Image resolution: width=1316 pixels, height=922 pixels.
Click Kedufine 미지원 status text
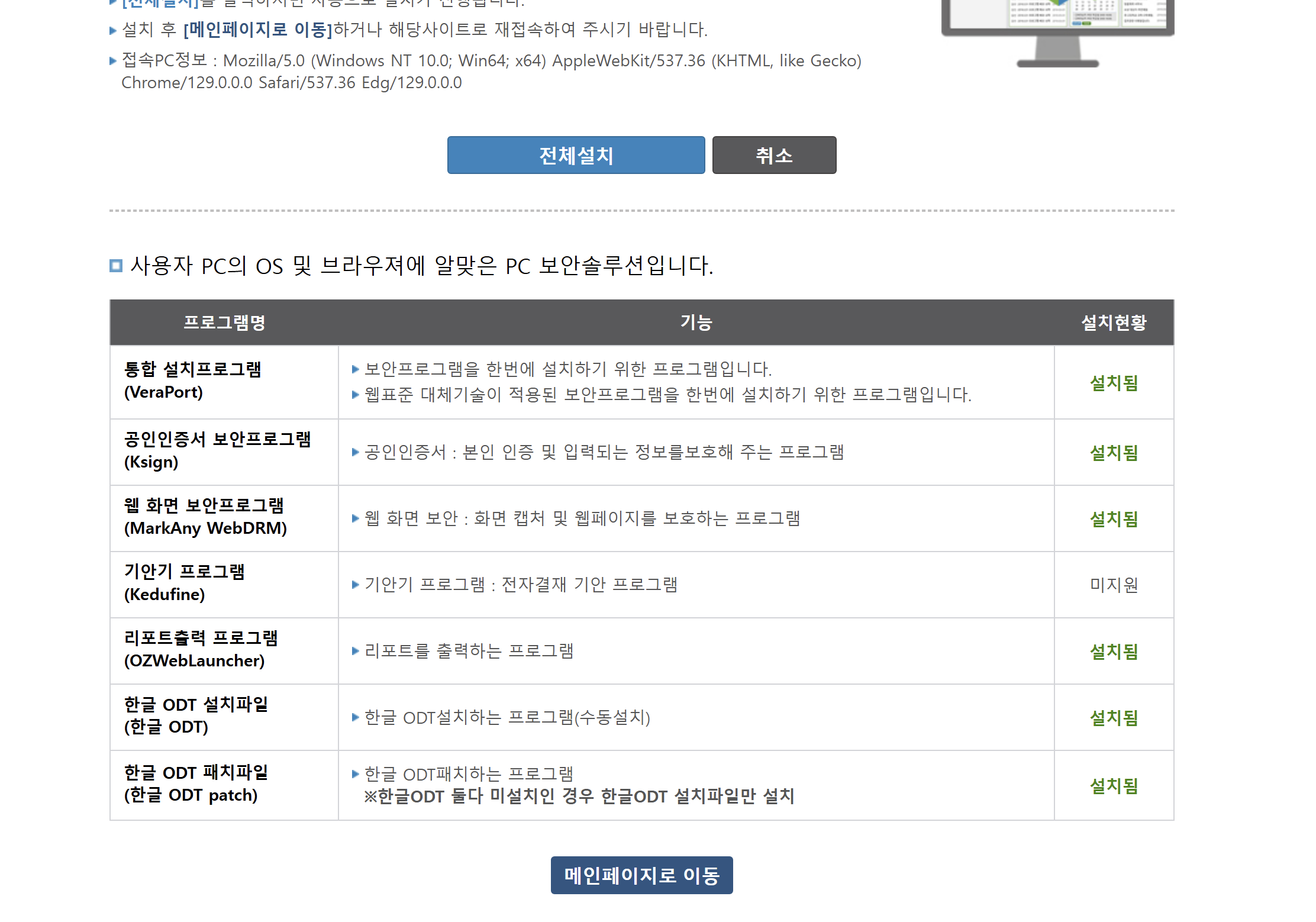pyautogui.click(x=1114, y=585)
